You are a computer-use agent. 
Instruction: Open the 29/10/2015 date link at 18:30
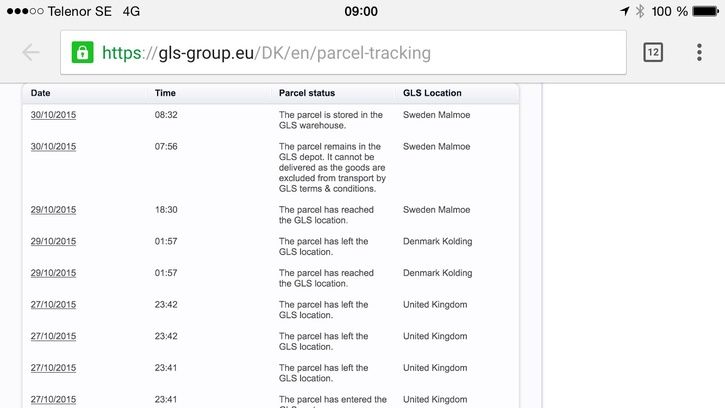(53, 210)
